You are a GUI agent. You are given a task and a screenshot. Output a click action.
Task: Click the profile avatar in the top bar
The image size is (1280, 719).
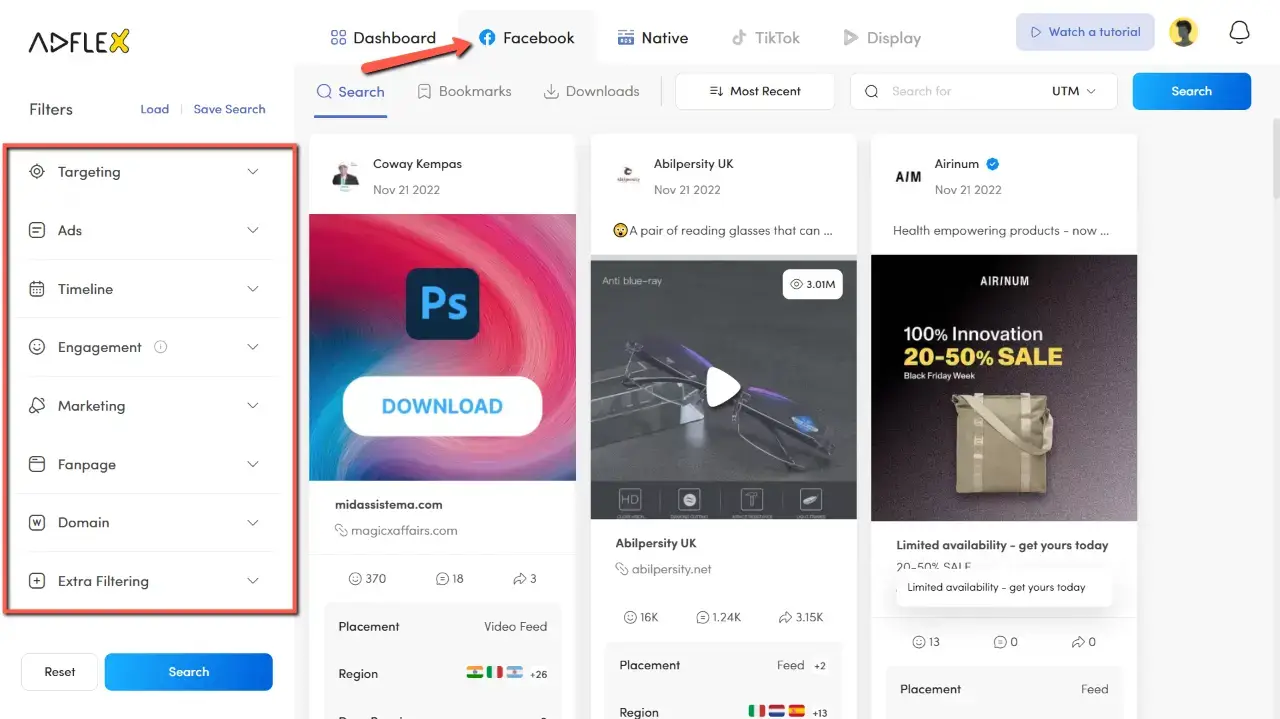tap(1183, 31)
